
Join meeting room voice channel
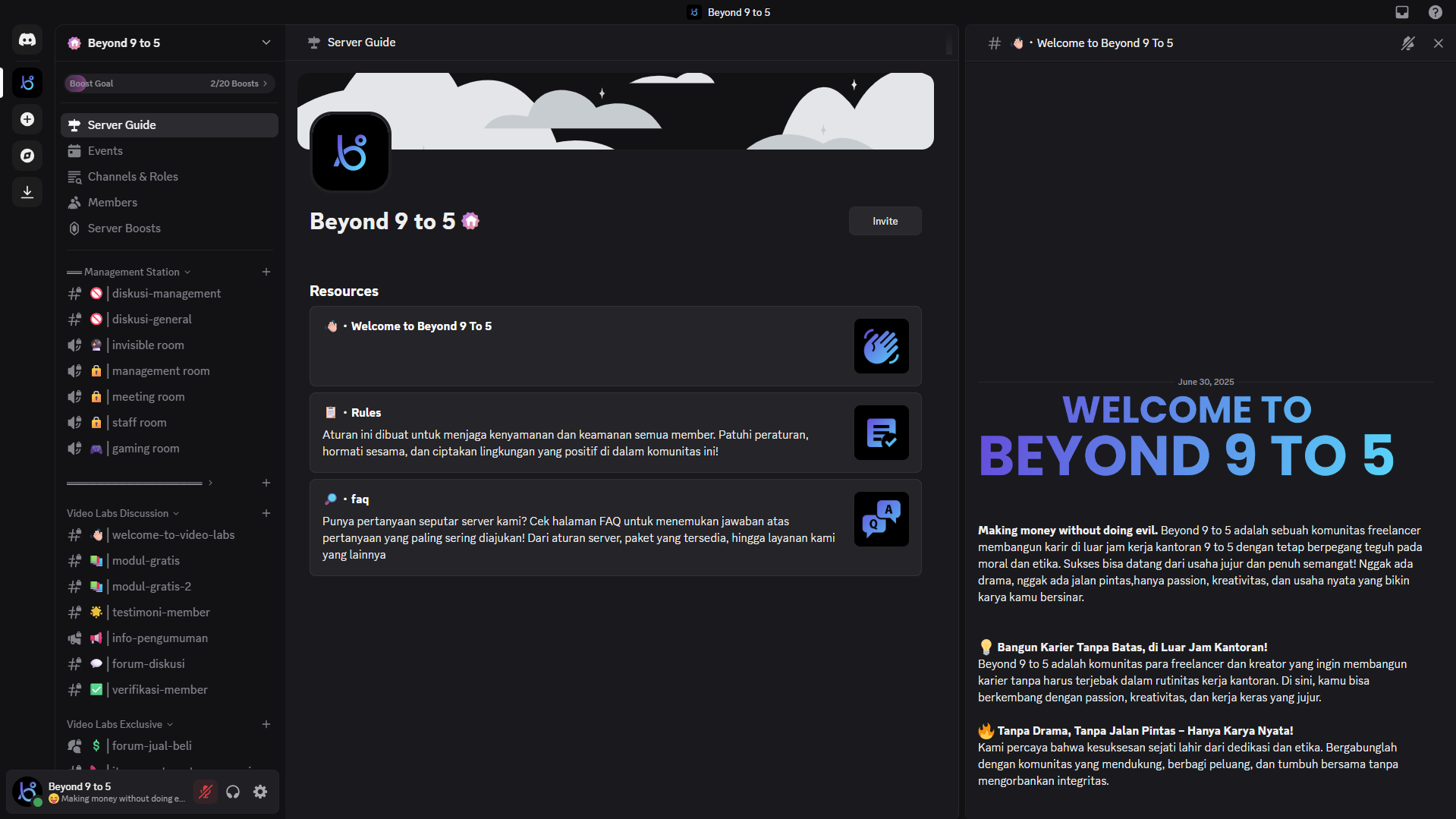coord(169,397)
